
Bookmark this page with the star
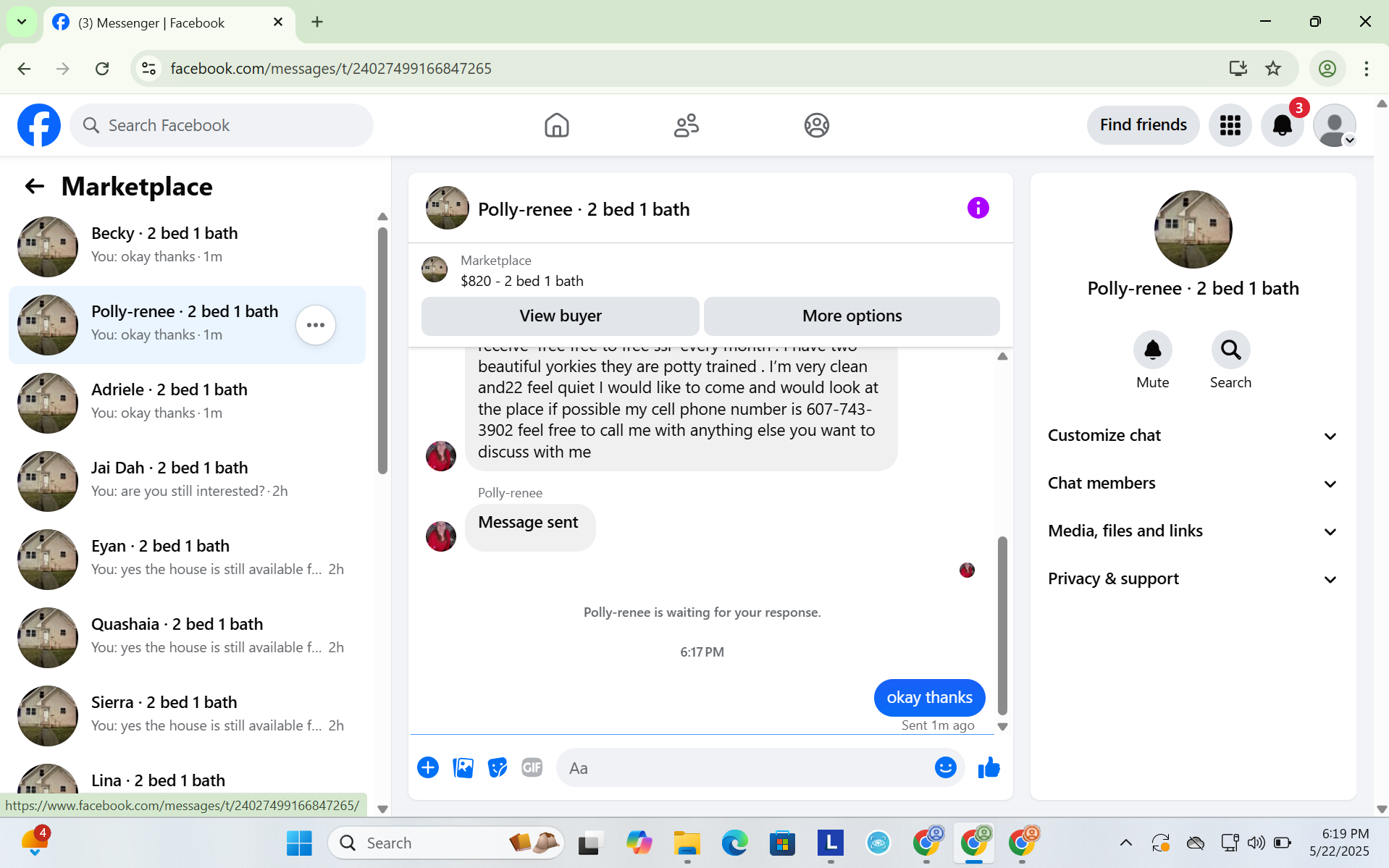(1273, 69)
